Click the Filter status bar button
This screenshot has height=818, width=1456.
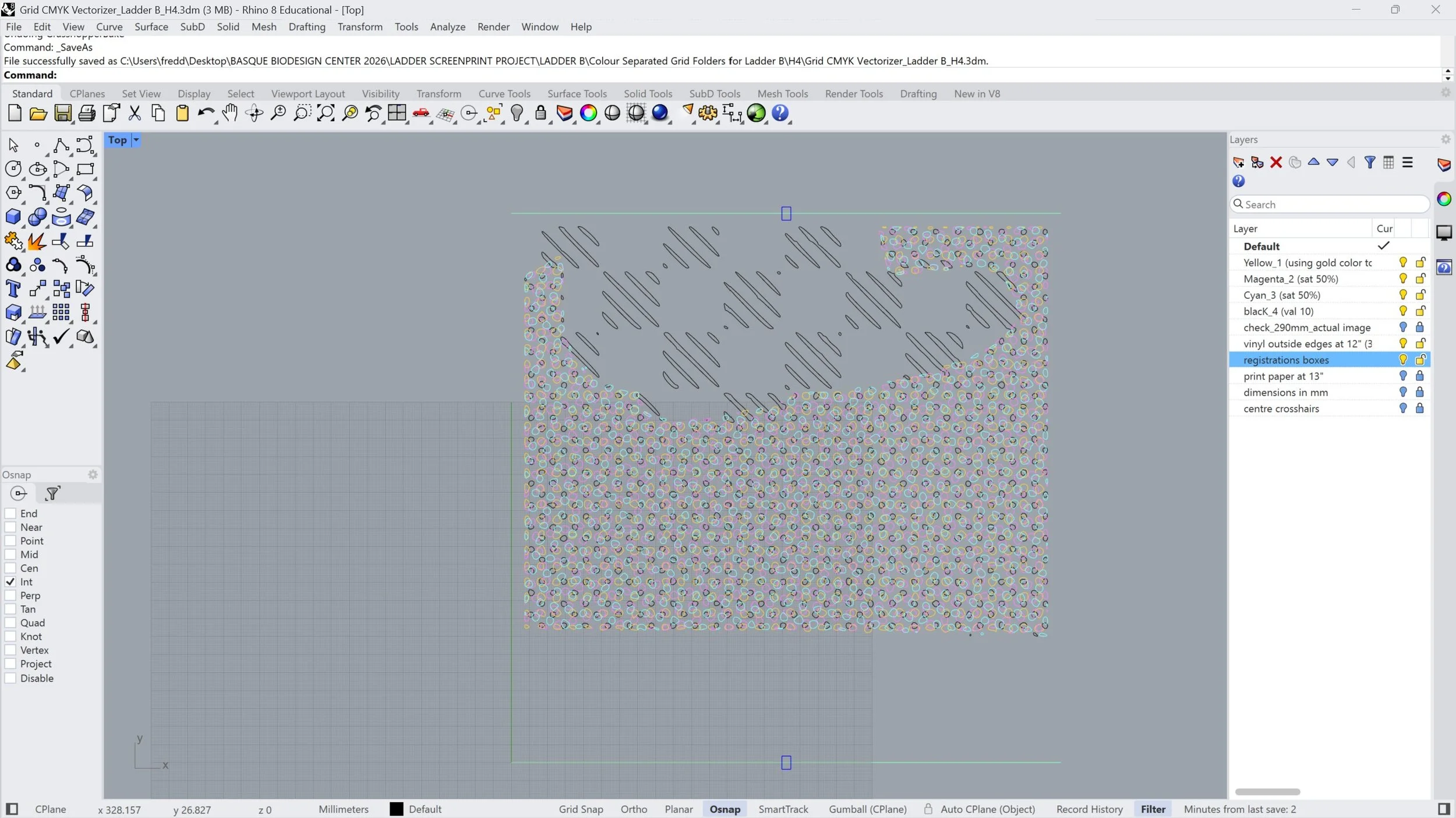tap(1153, 809)
